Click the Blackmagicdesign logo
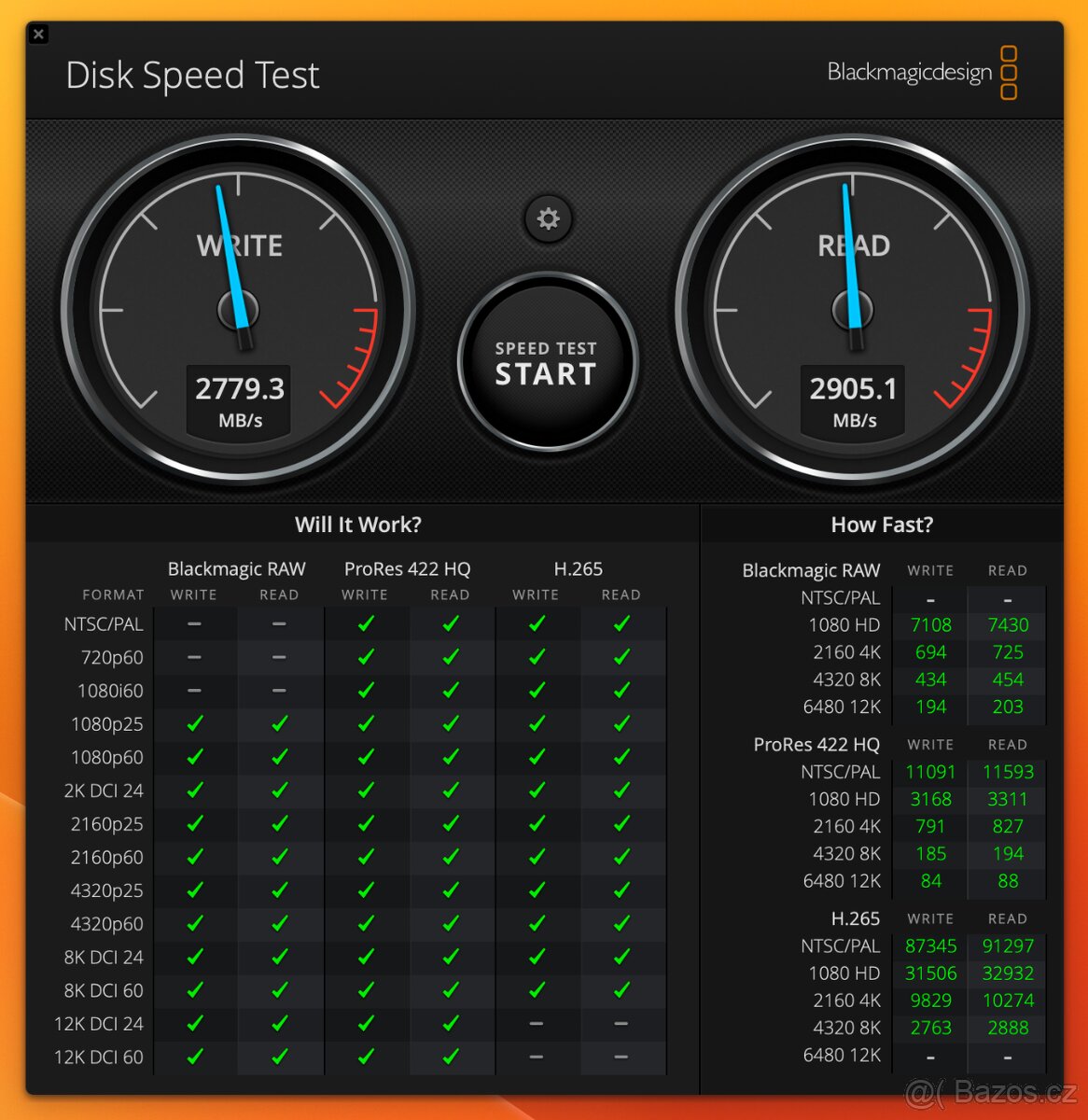Screen dimensions: 1088x1120 point(922,73)
